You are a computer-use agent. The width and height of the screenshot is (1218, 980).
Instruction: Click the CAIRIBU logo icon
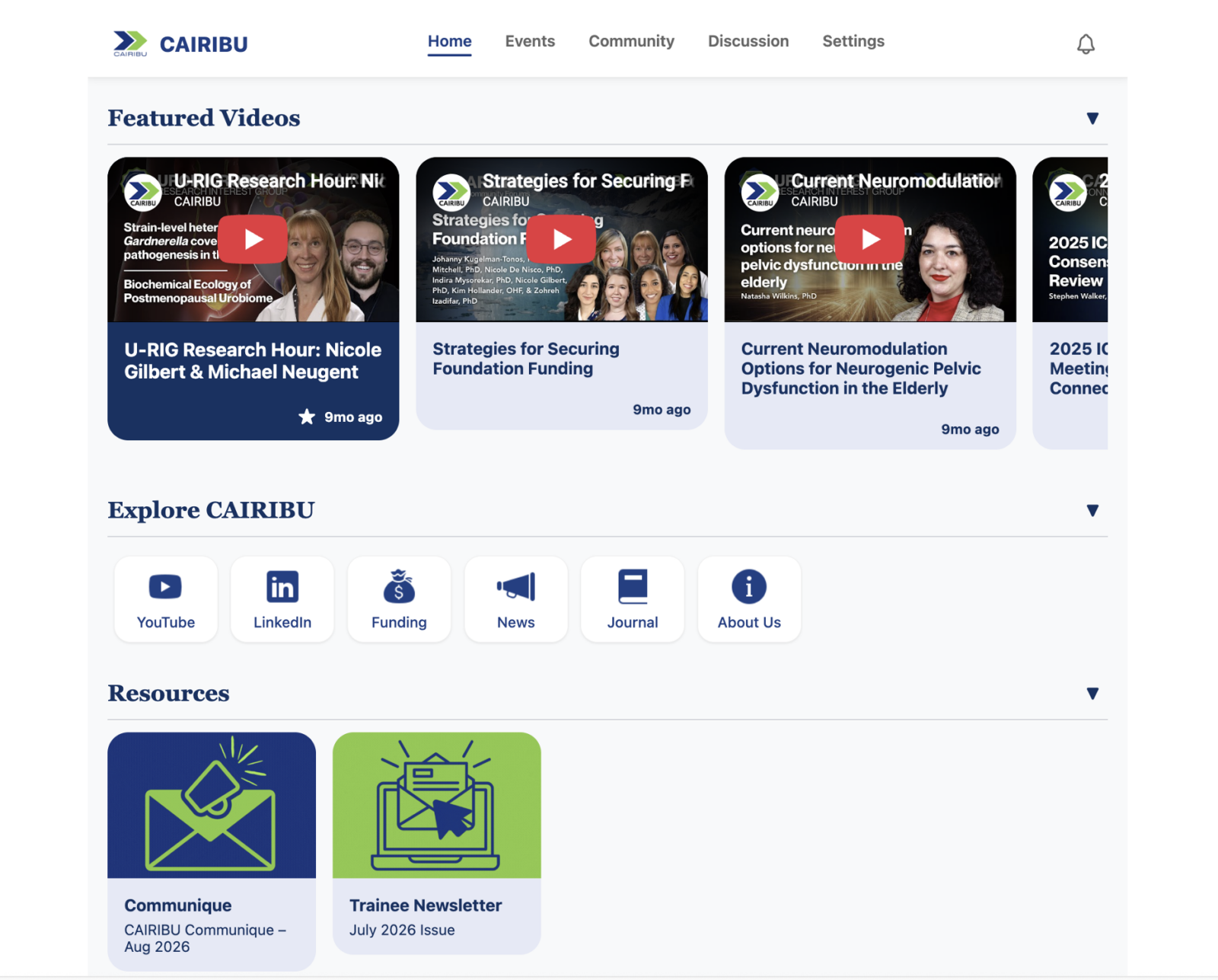(130, 43)
